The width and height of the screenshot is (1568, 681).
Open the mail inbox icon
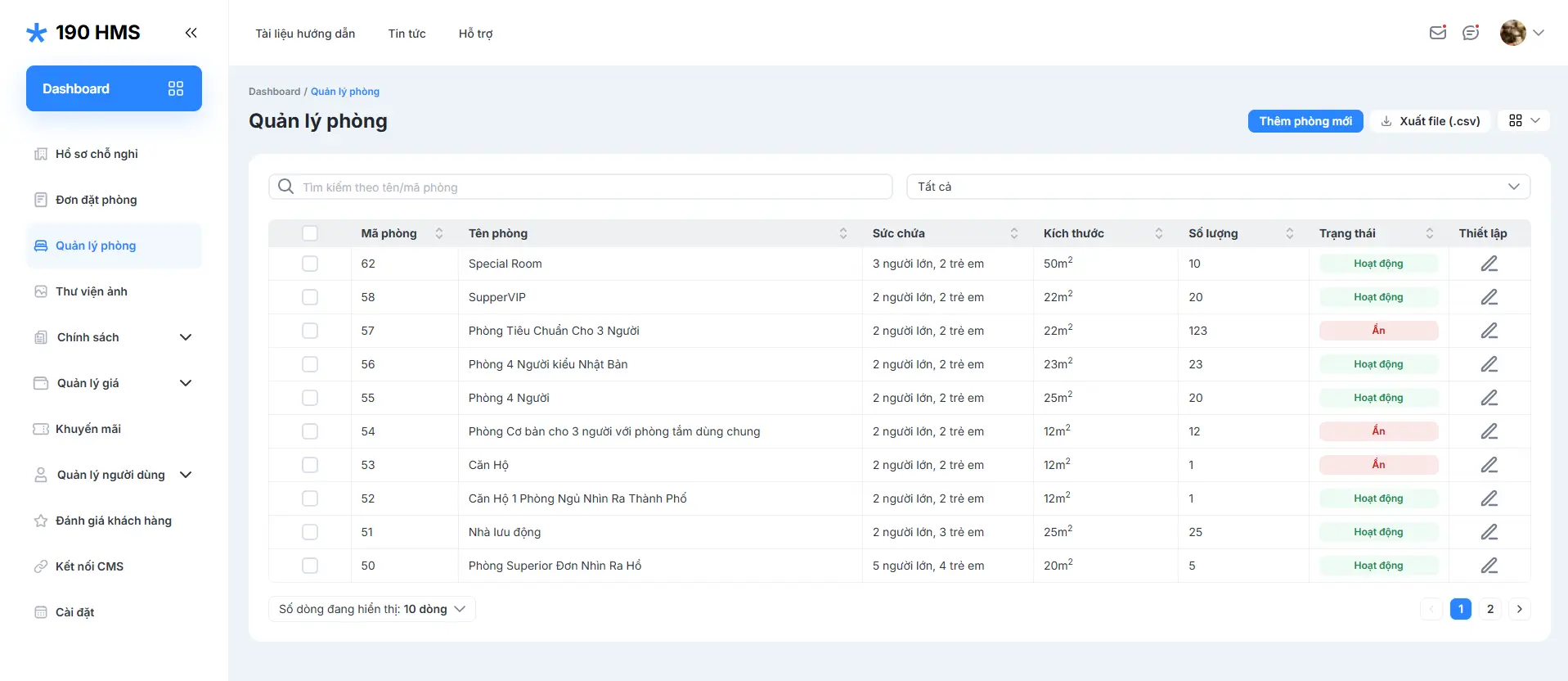point(1437,33)
